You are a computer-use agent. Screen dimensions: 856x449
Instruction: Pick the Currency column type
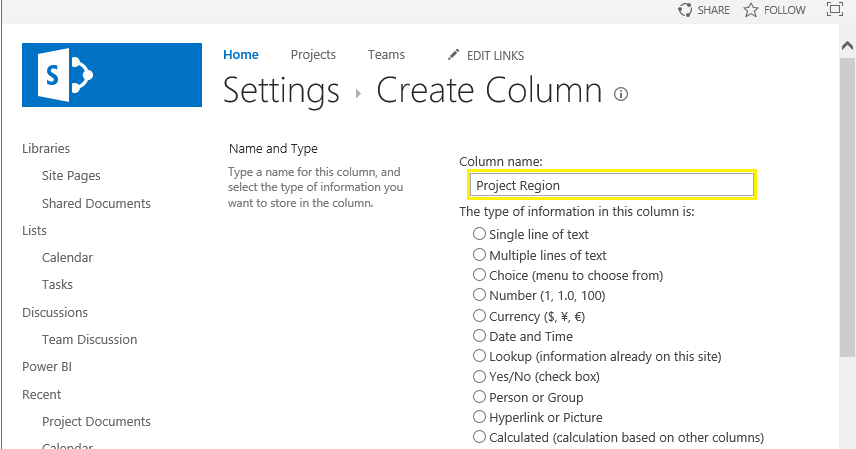[479, 316]
